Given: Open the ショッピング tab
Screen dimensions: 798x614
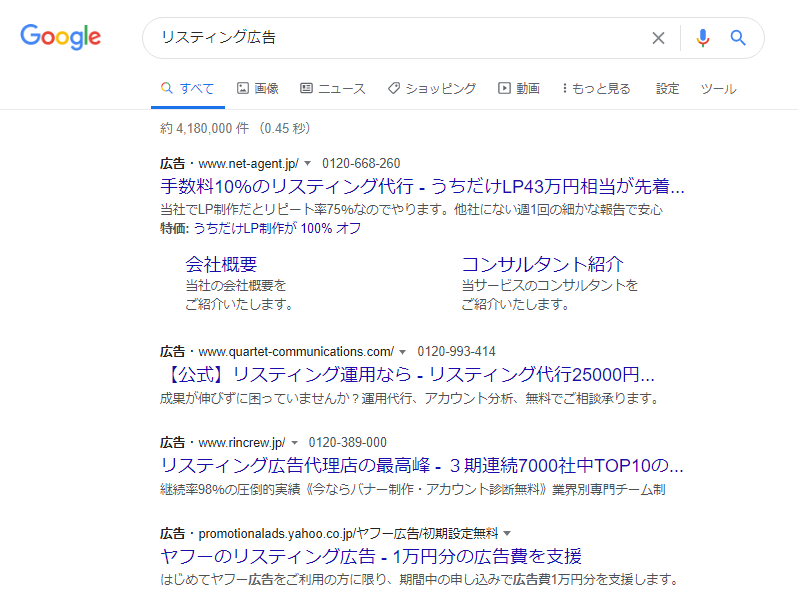Looking at the screenshot, I should [x=432, y=89].
